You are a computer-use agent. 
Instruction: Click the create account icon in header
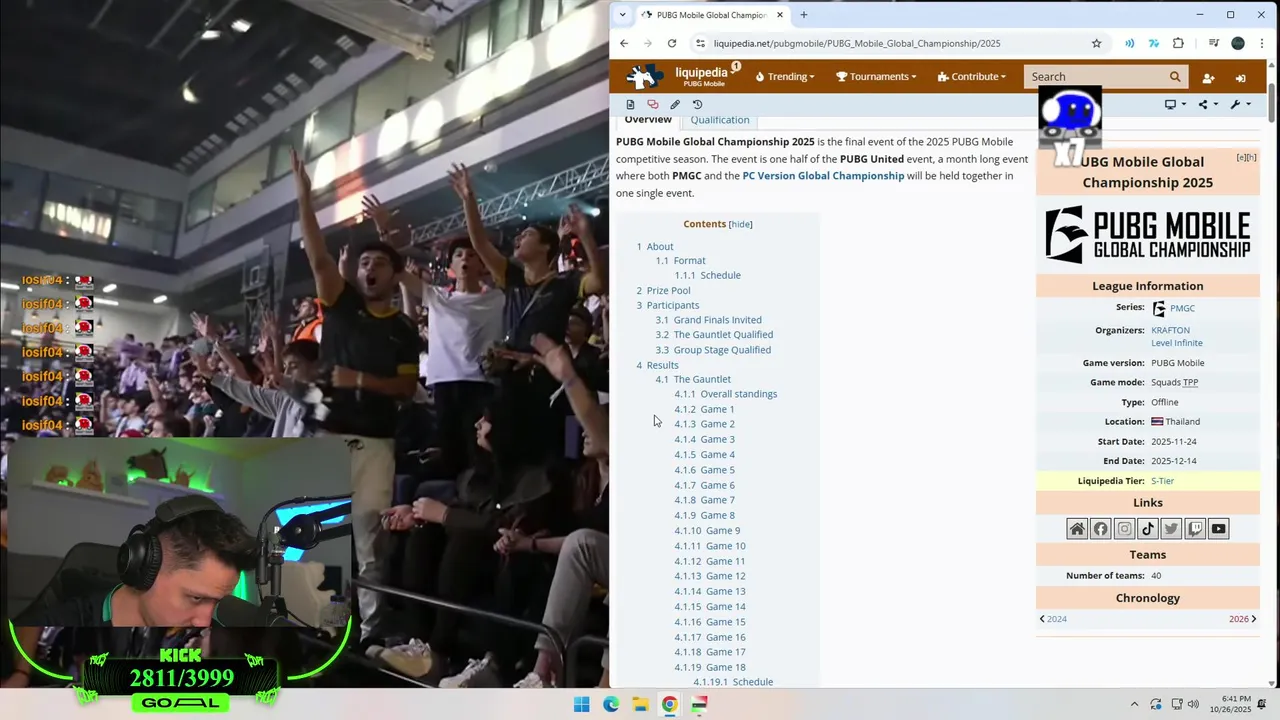click(1208, 77)
